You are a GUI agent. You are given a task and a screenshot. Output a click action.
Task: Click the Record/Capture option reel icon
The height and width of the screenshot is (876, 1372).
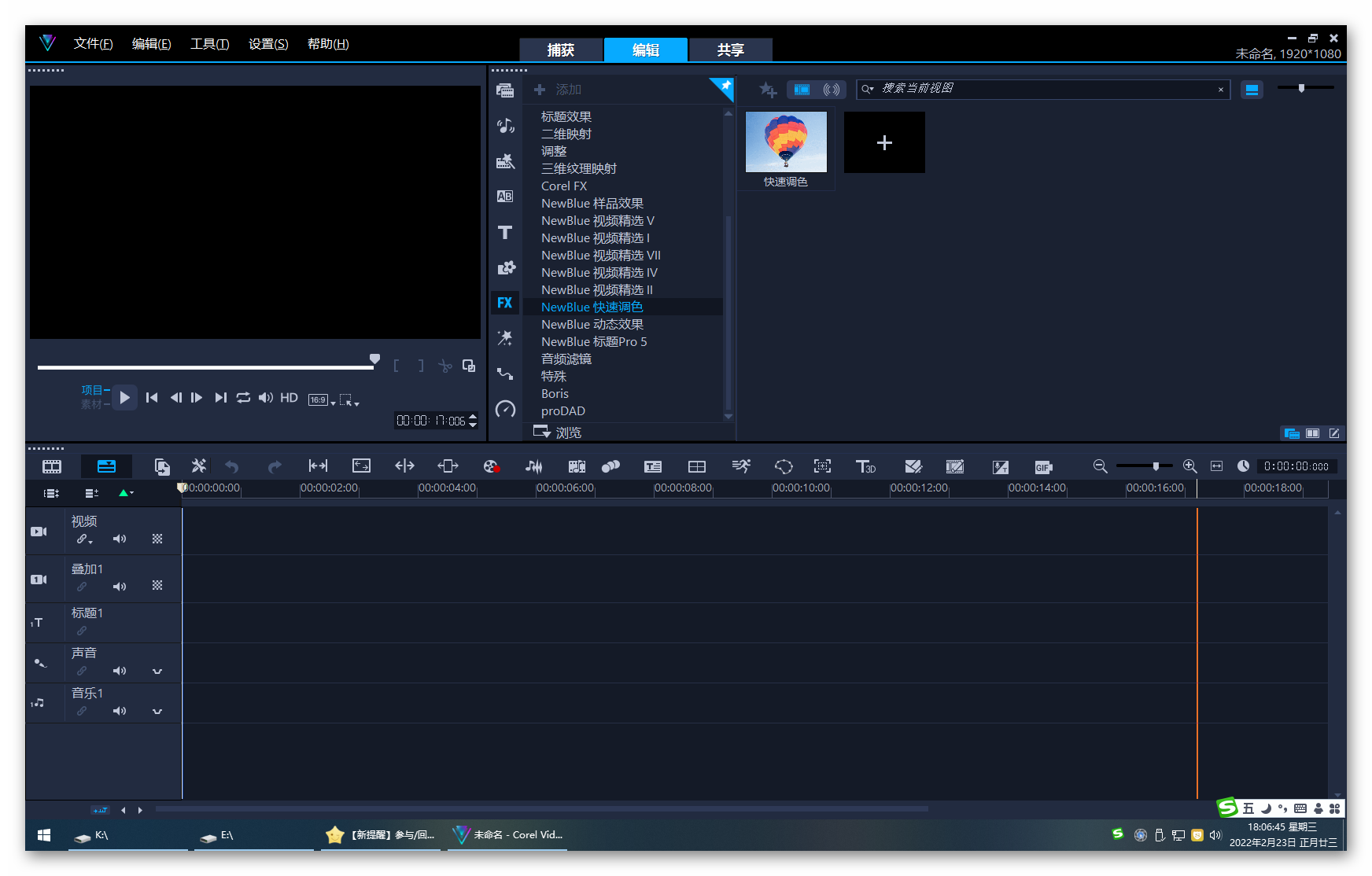tap(491, 466)
